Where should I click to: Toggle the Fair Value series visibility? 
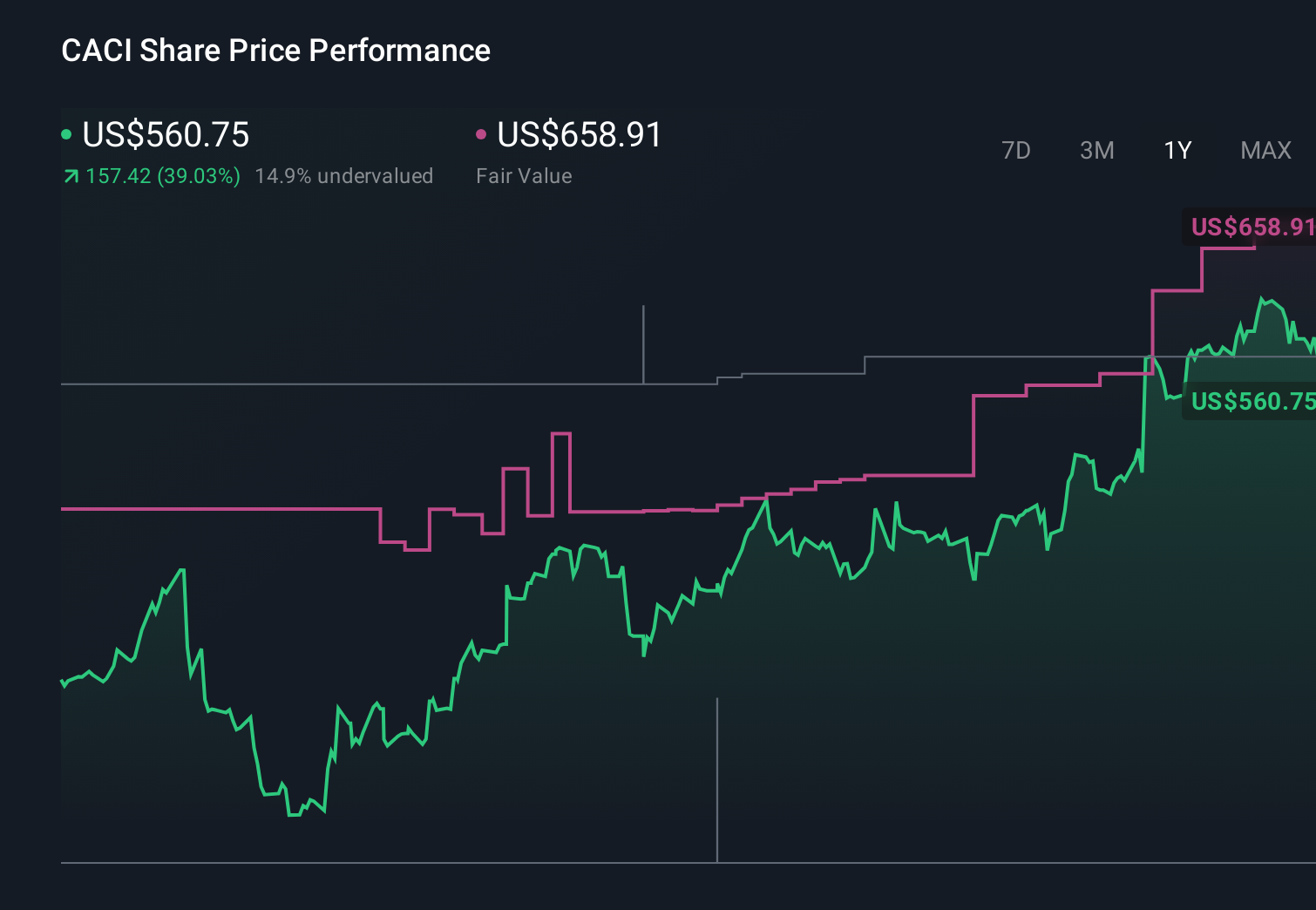pos(578,135)
